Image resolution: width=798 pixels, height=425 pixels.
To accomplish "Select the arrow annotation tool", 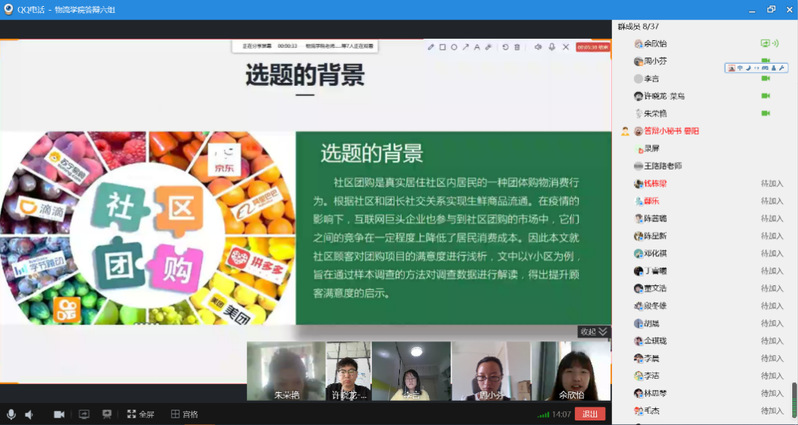I will tap(466, 47).
